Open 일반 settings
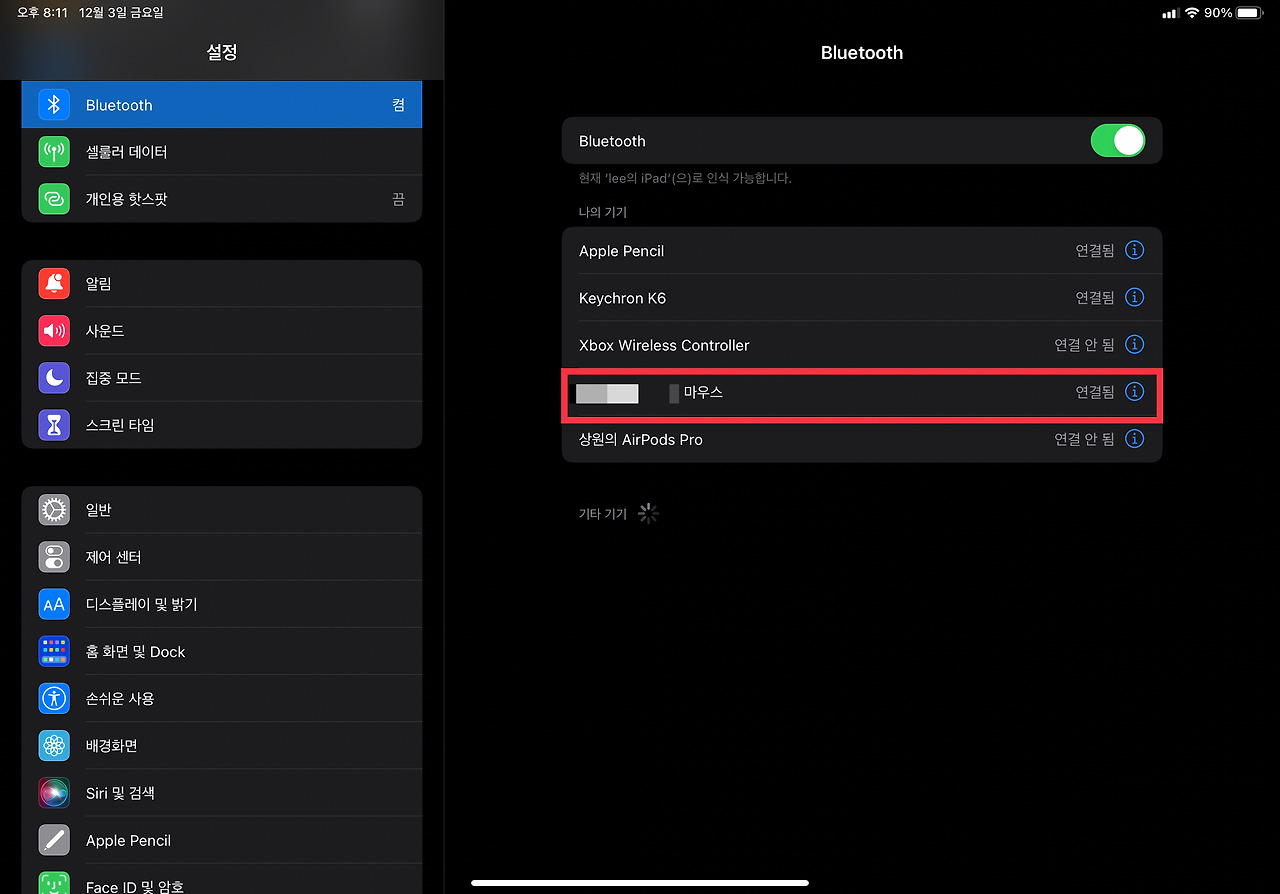The image size is (1280, 894). pyautogui.click(x=222, y=510)
